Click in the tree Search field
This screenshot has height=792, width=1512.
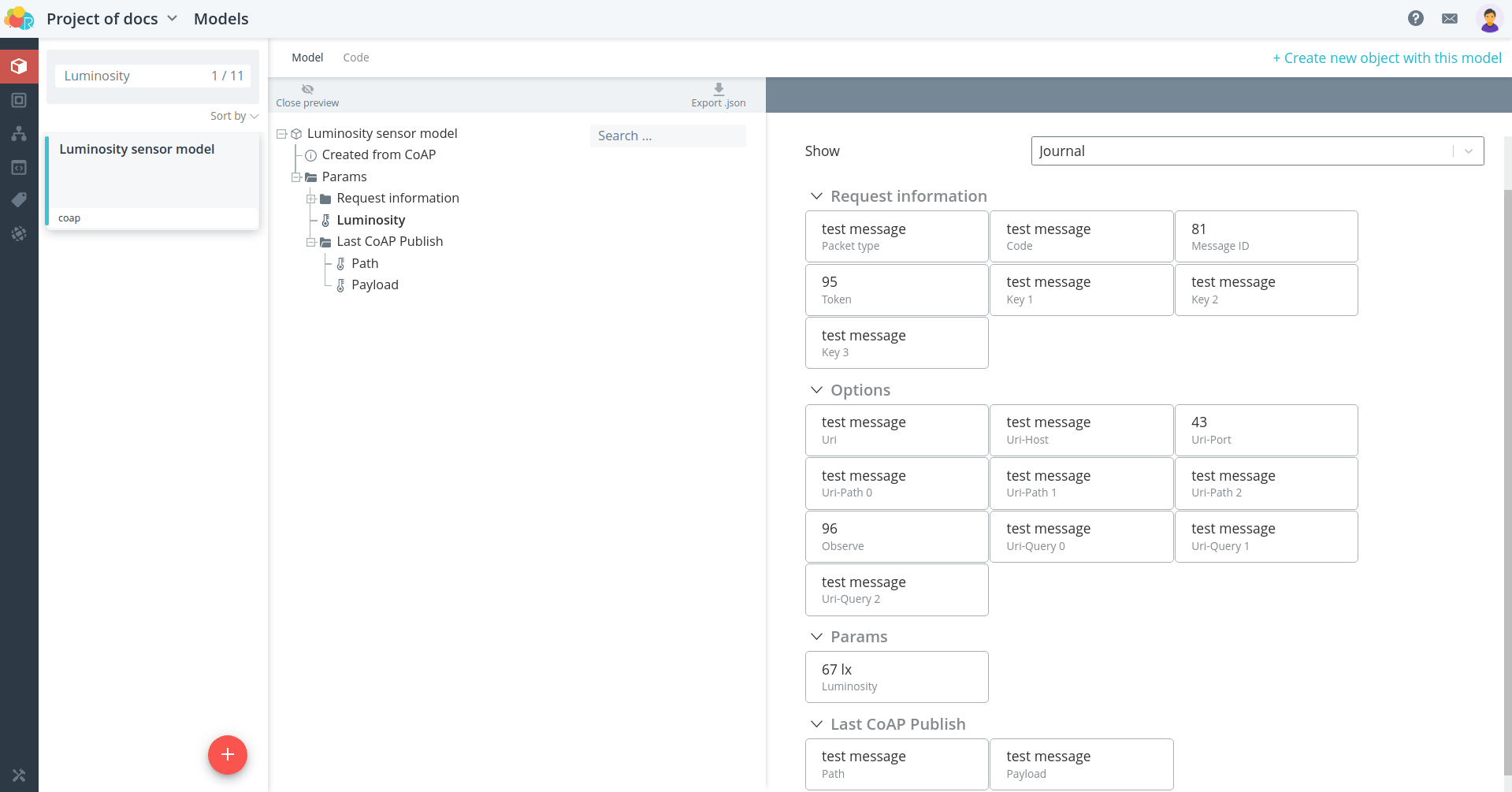pos(667,136)
